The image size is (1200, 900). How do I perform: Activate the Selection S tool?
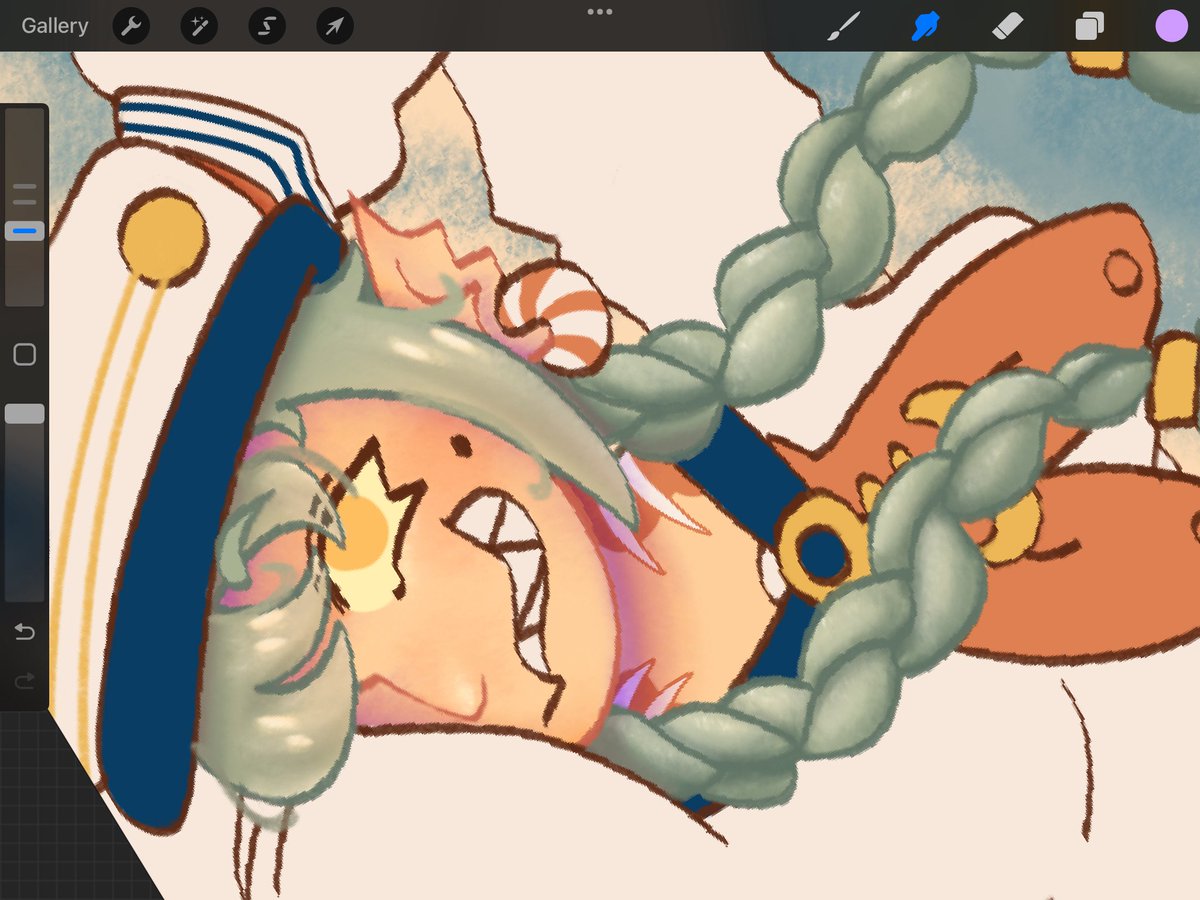coord(267,26)
